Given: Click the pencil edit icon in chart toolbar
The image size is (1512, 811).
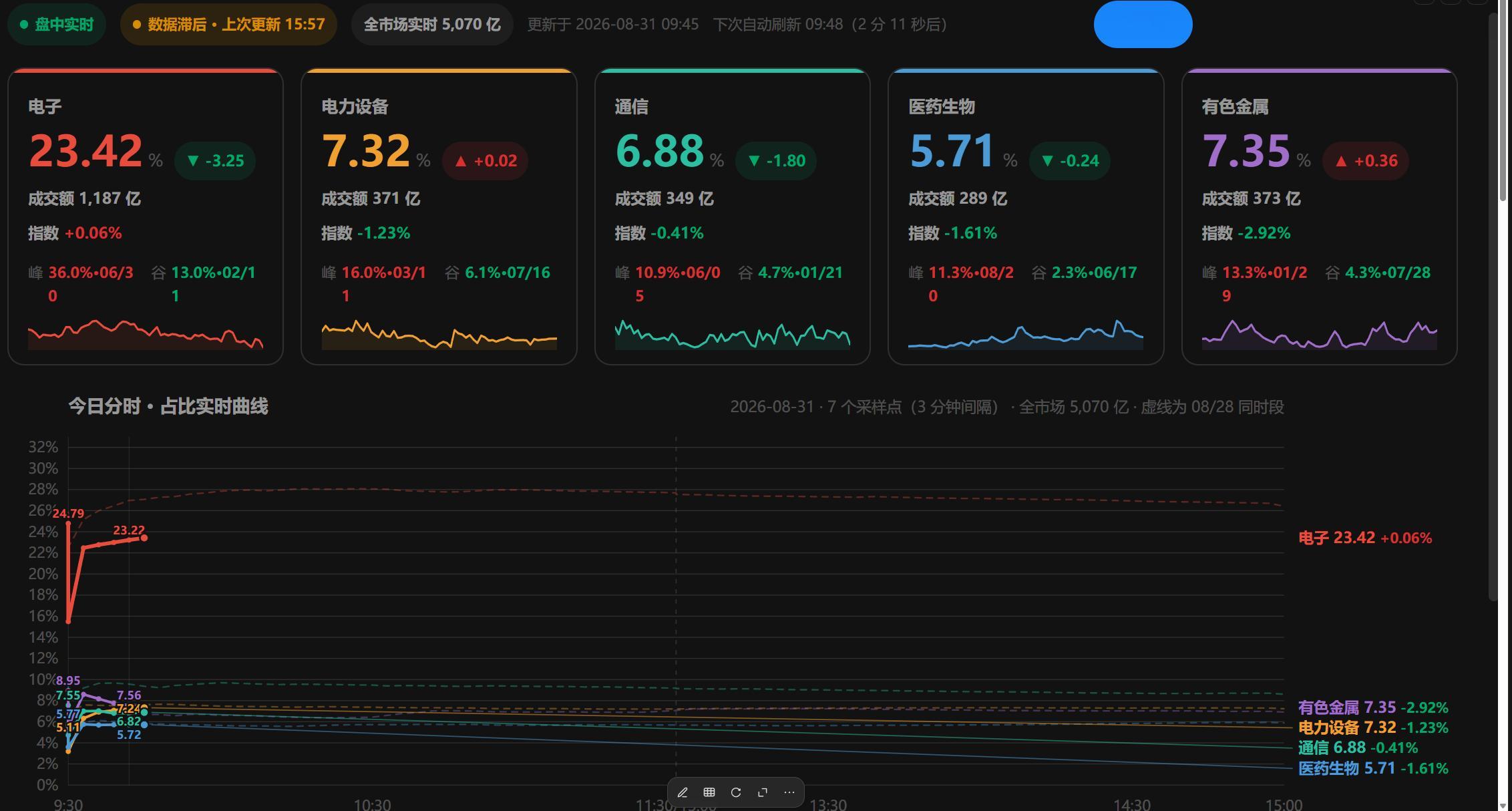Looking at the screenshot, I should tap(683, 792).
